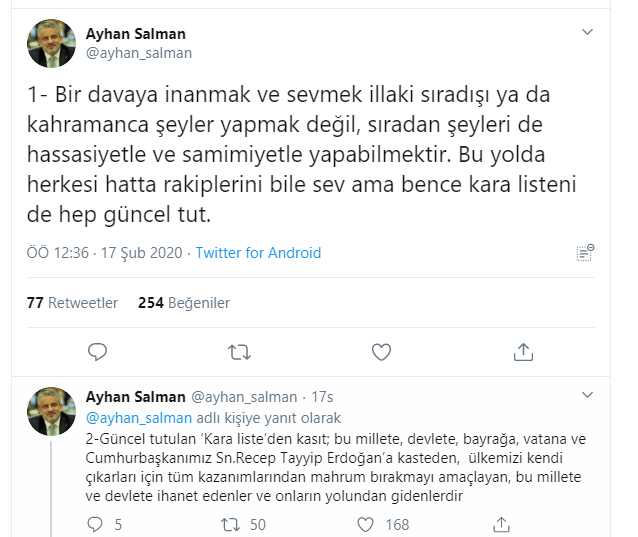
Task: Retweet the main tweet
Action: pos(239,351)
